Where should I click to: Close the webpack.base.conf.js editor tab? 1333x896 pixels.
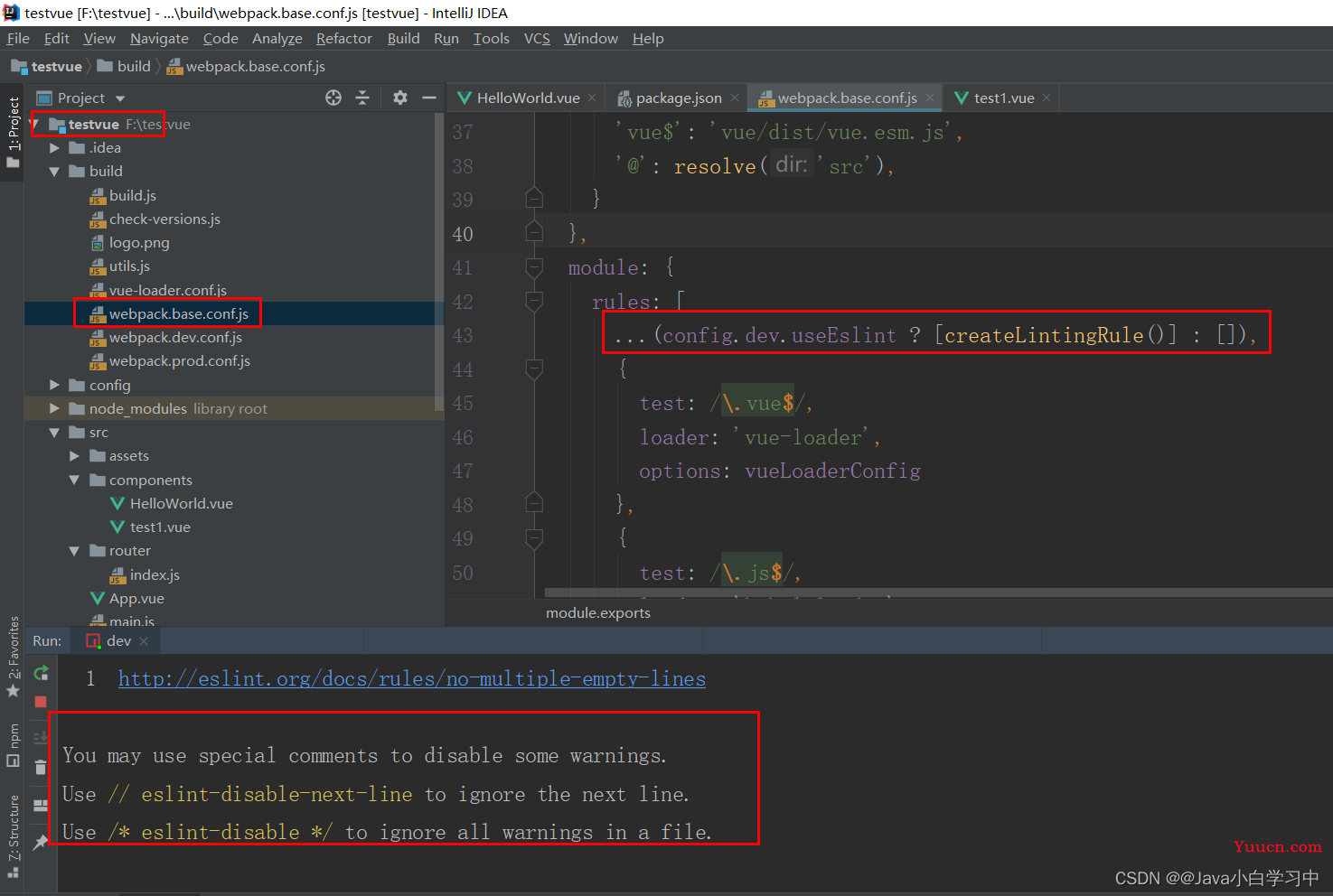(930, 98)
